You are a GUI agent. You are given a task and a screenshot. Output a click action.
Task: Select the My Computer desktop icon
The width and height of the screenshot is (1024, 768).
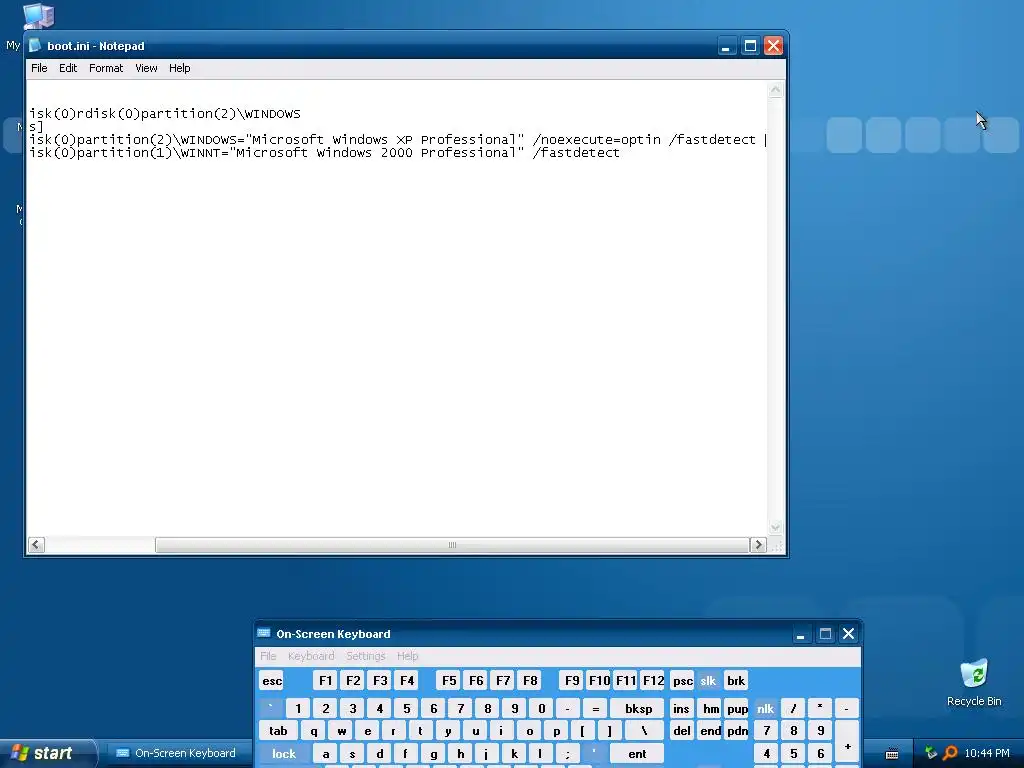[38, 16]
